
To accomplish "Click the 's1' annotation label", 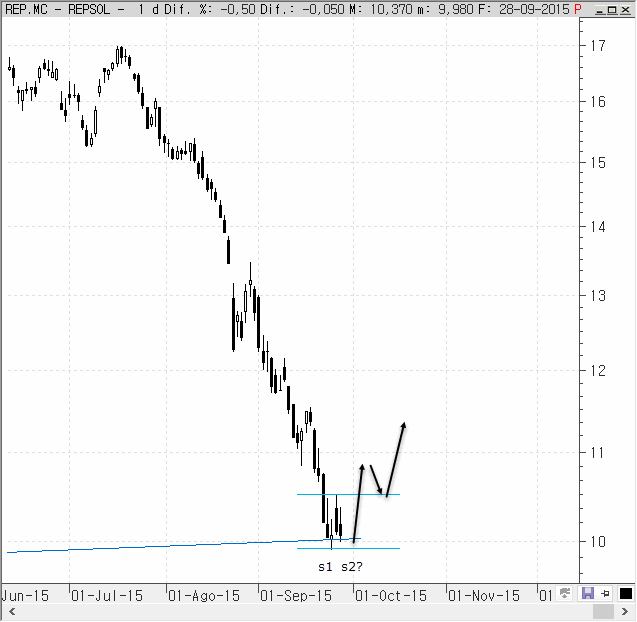I will 325,566.
